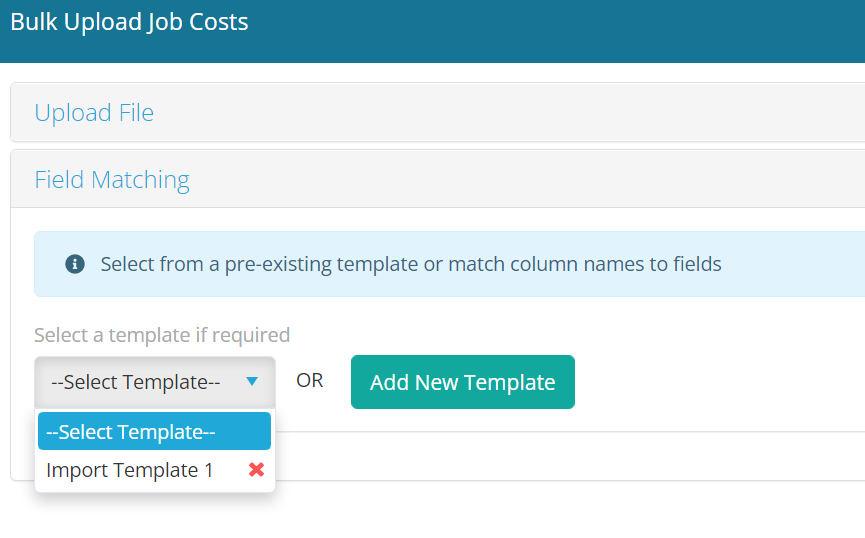Collapse the Field Matching section
The width and height of the screenshot is (865, 538).
pyautogui.click(x=112, y=180)
